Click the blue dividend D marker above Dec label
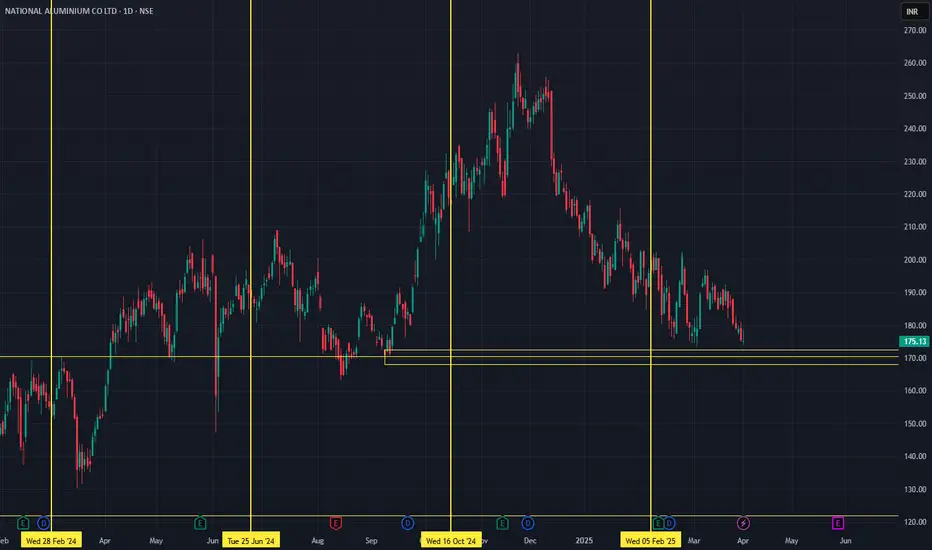The height and width of the screenshot is (550, 932). tap(527, 523)
